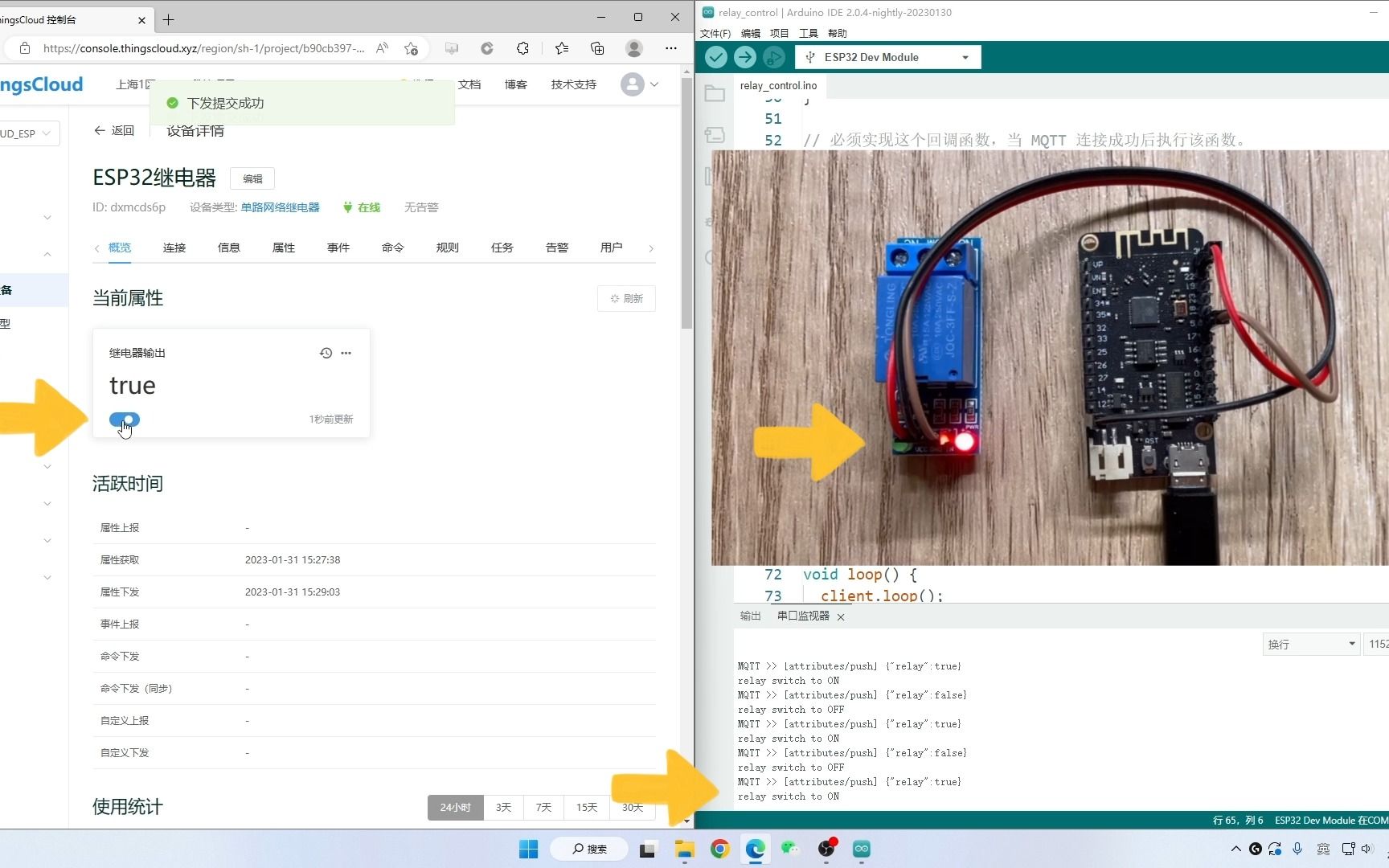The height and width of the screenshot is (868, 1389).
Task: Click the Verify sketch checkmark icon
Action: pos(715,57)
